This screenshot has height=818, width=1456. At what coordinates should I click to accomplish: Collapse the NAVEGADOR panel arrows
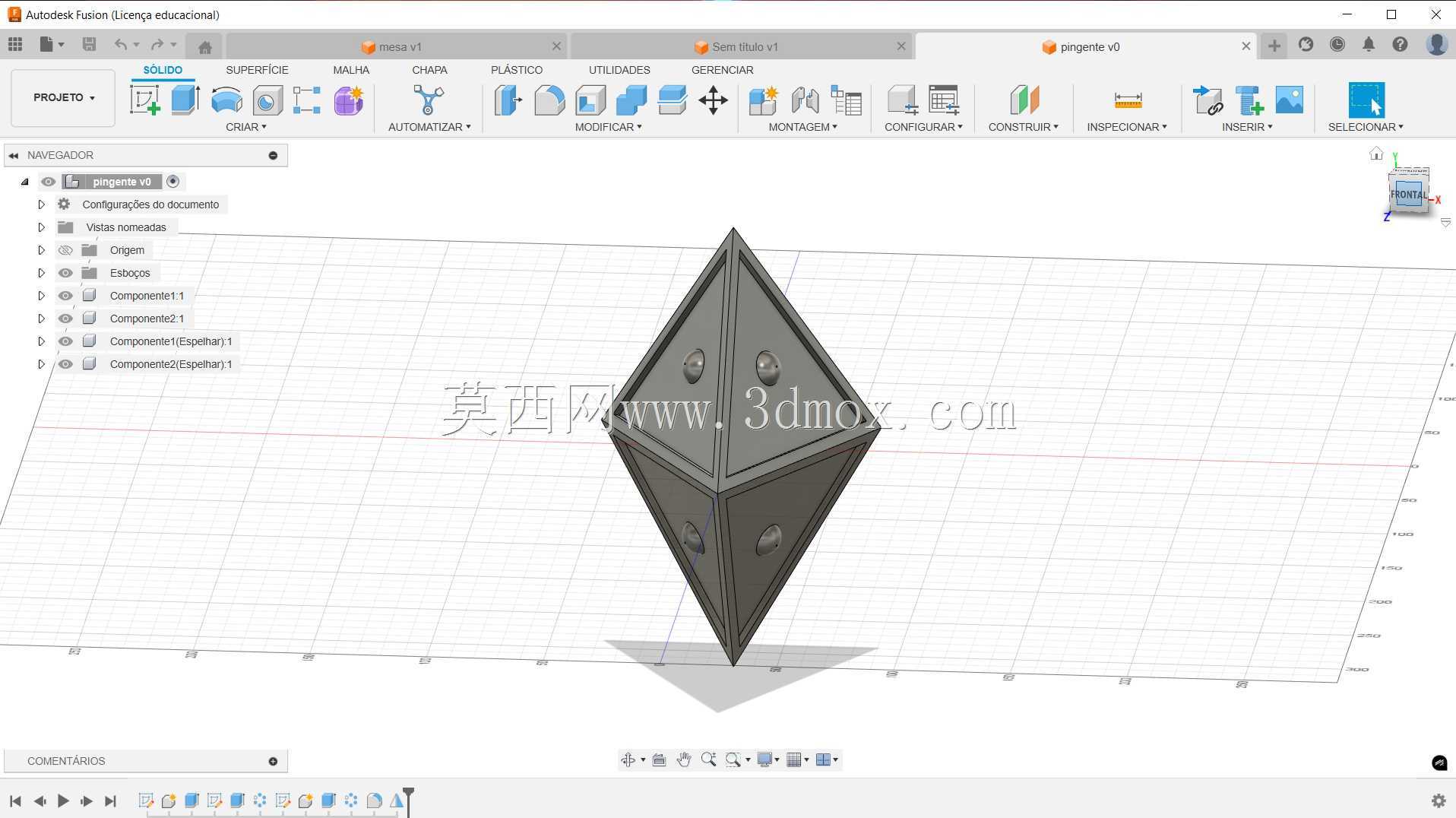pos(14,155)
